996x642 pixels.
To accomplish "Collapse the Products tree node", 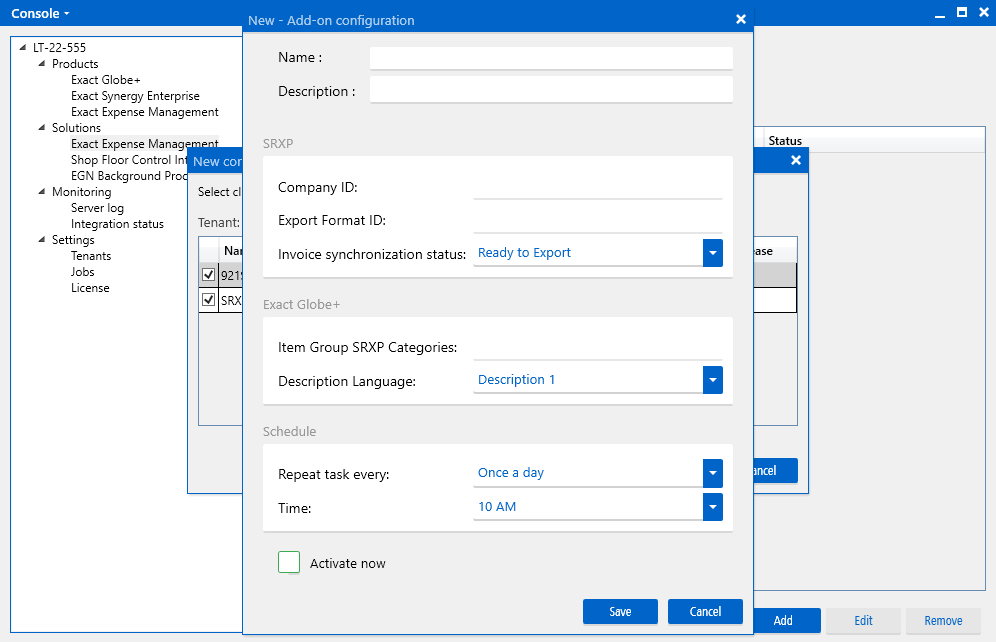I will point(42,64).
